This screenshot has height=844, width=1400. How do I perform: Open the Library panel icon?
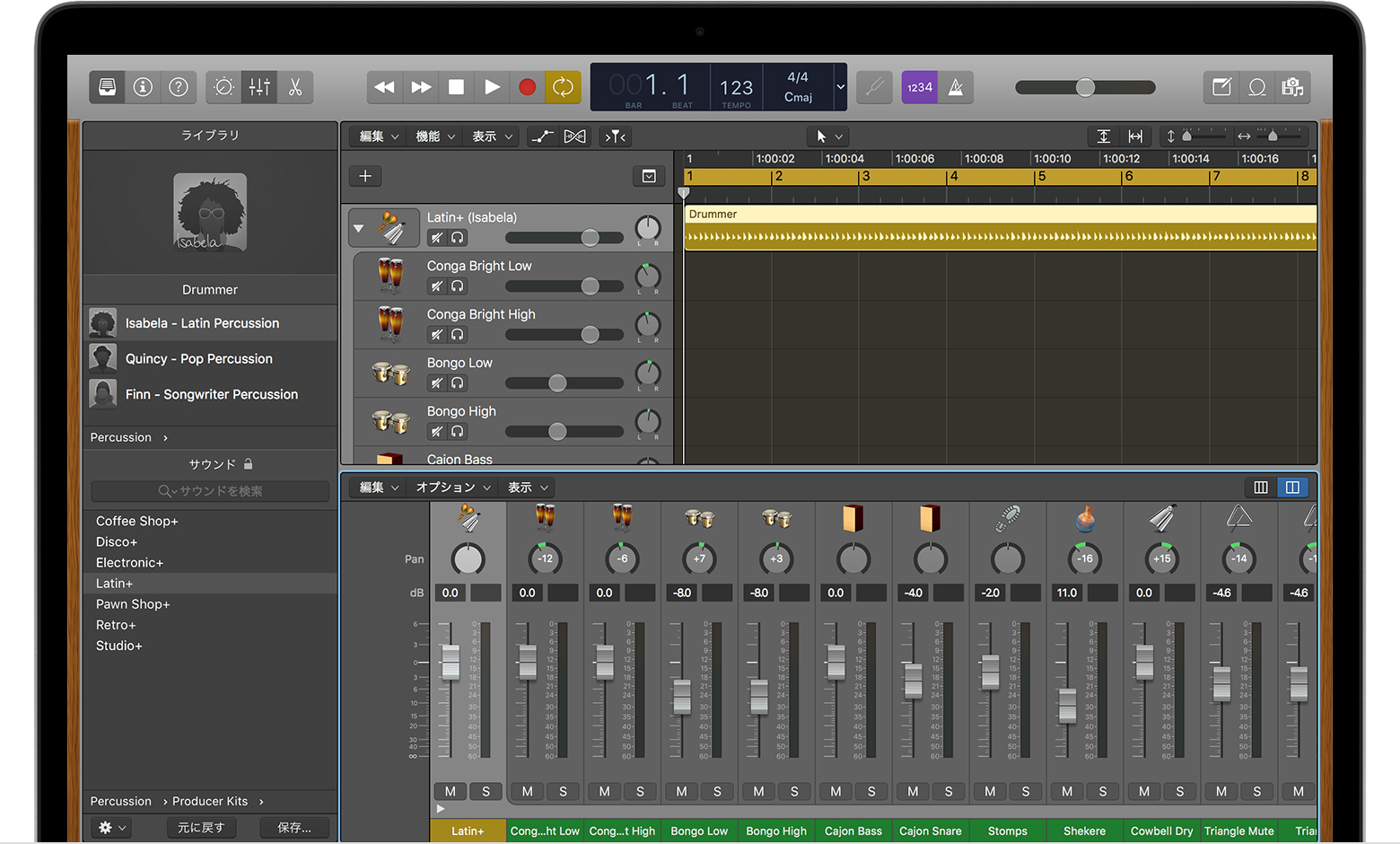click(x=107, y=87)
